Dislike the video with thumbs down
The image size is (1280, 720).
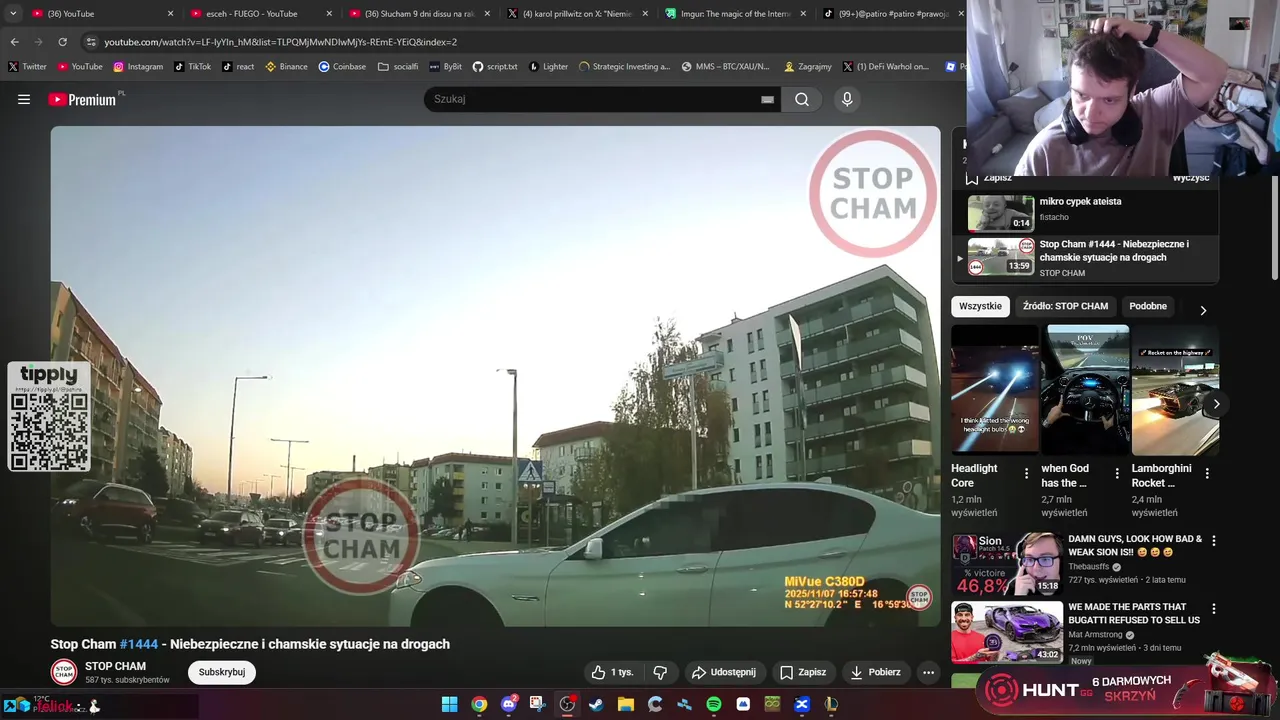[660, 672]
